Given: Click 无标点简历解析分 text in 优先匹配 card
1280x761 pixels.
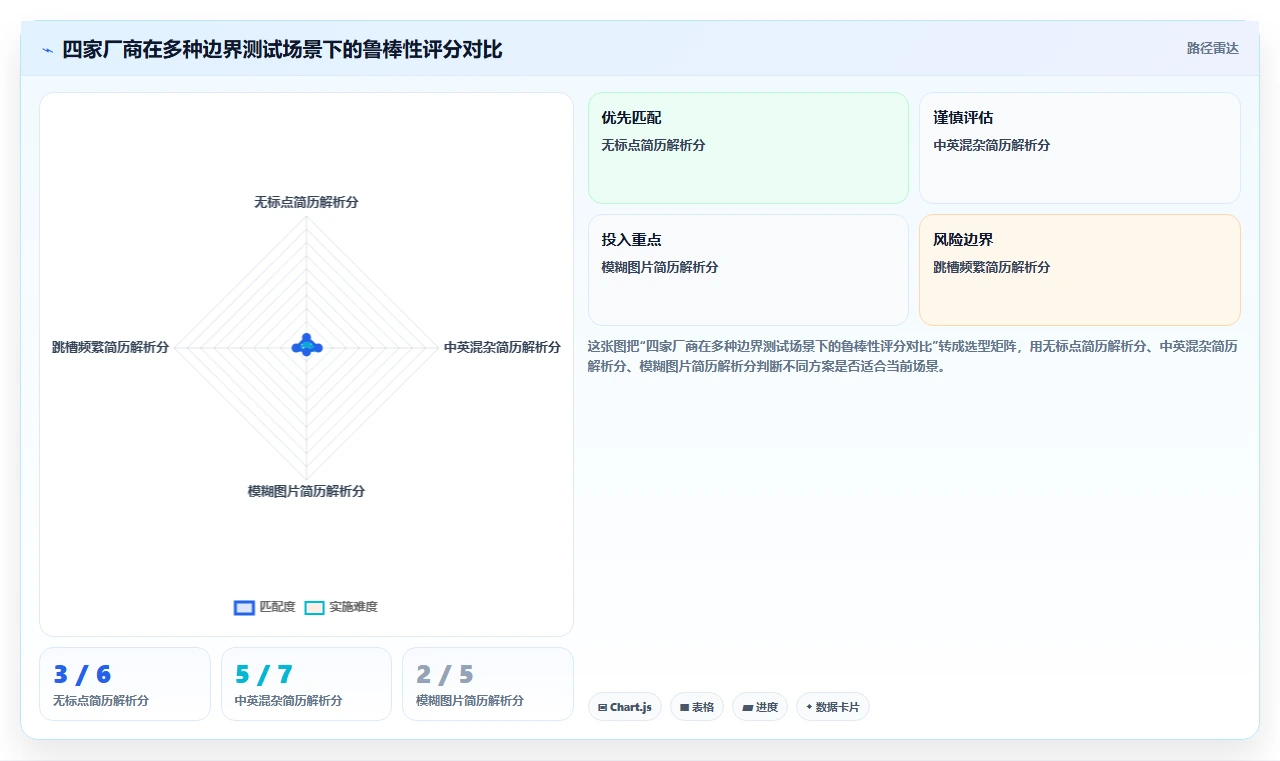Looking at the screenshot, I should [653, 145].
